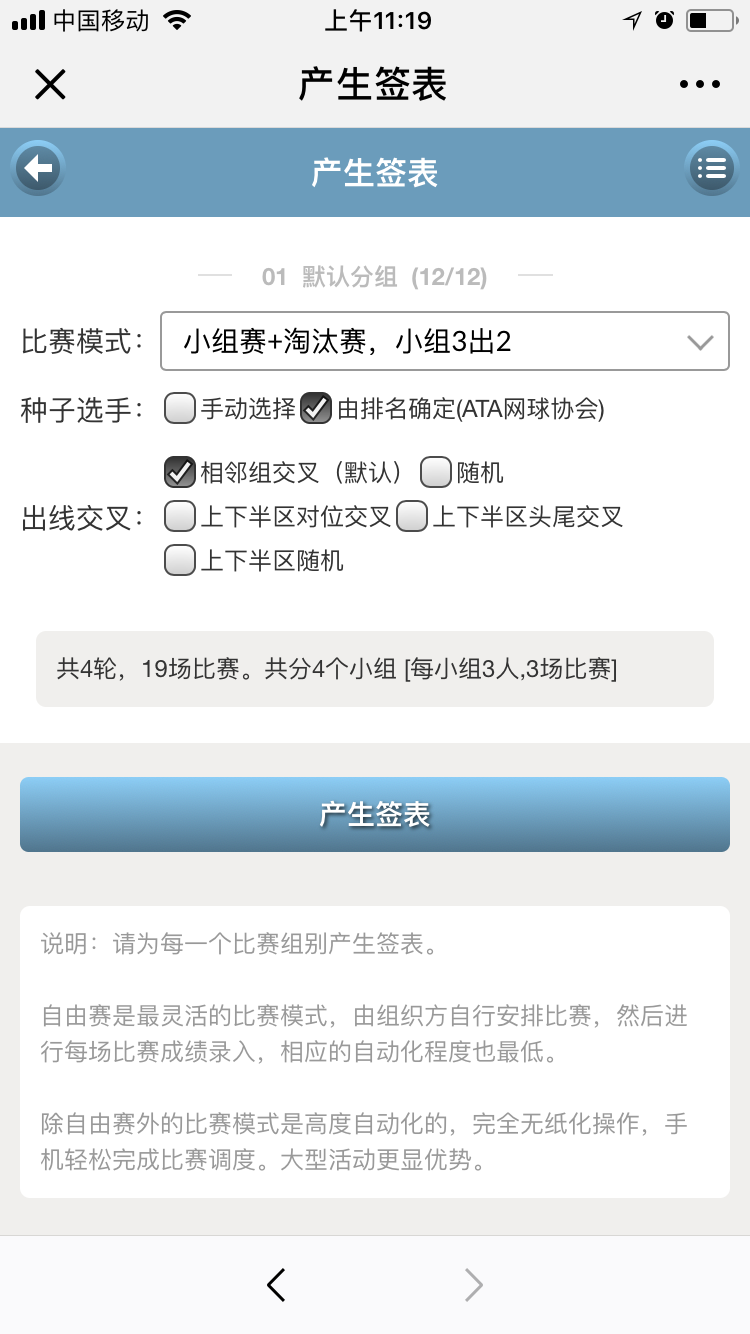Tap the alarm clock status icon
The height and width of the screenshot is (1334, 750).
(664, 20)
